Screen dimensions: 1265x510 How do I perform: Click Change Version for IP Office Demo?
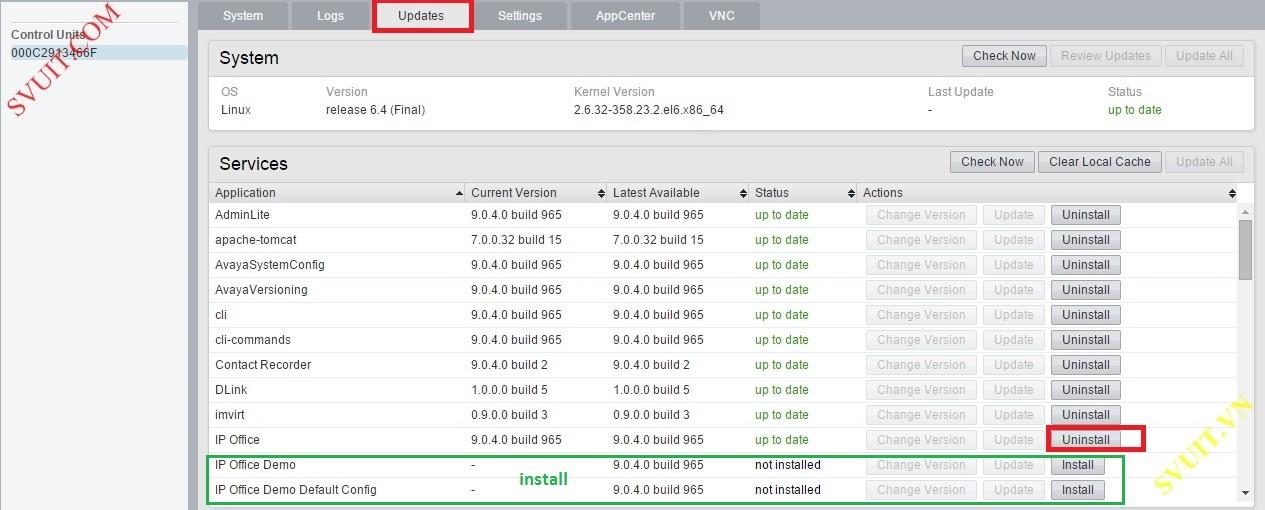click(921, 465)
